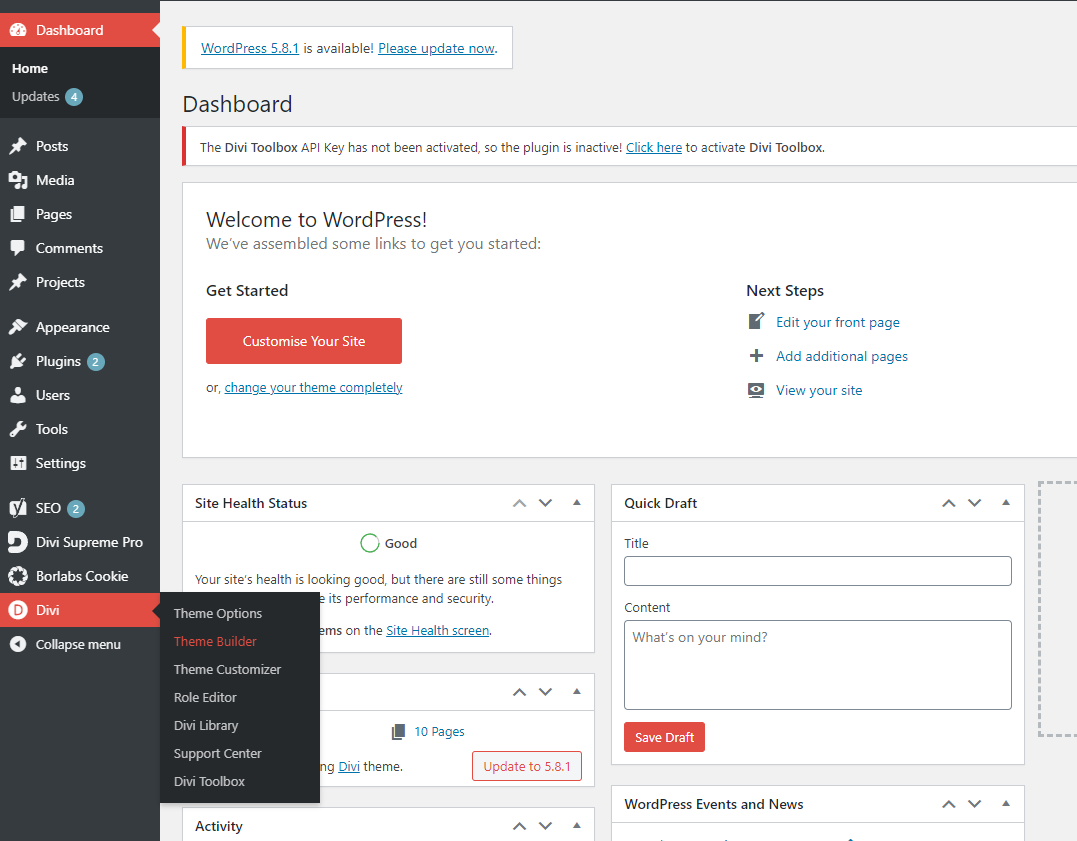Click the Borlabs Cookie icon
The width and height of the screenshot is (1077, 841).
[x=18, y=576]
